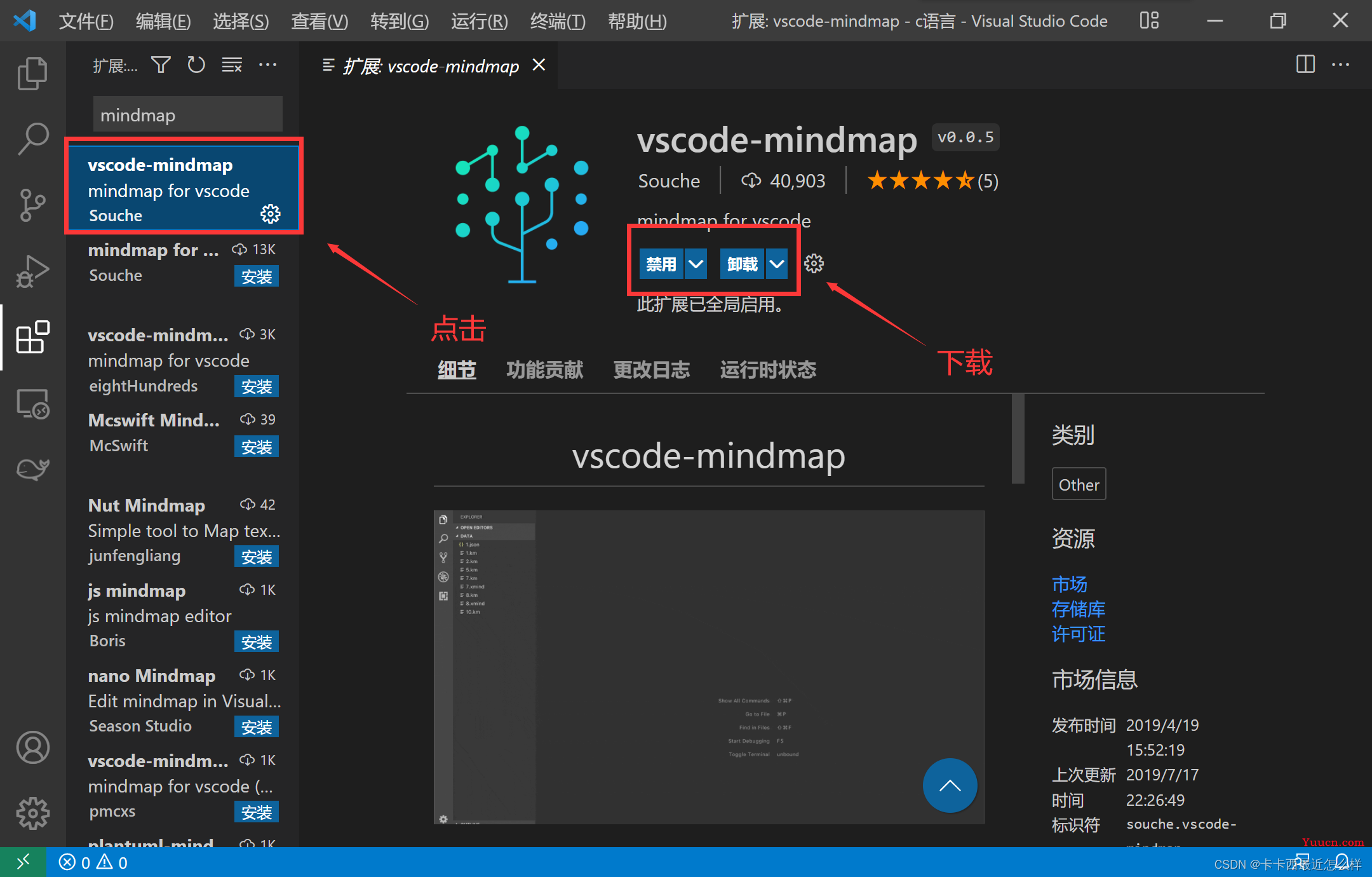
Task: Open problems errors and warnings indicator
Action: 93,862
